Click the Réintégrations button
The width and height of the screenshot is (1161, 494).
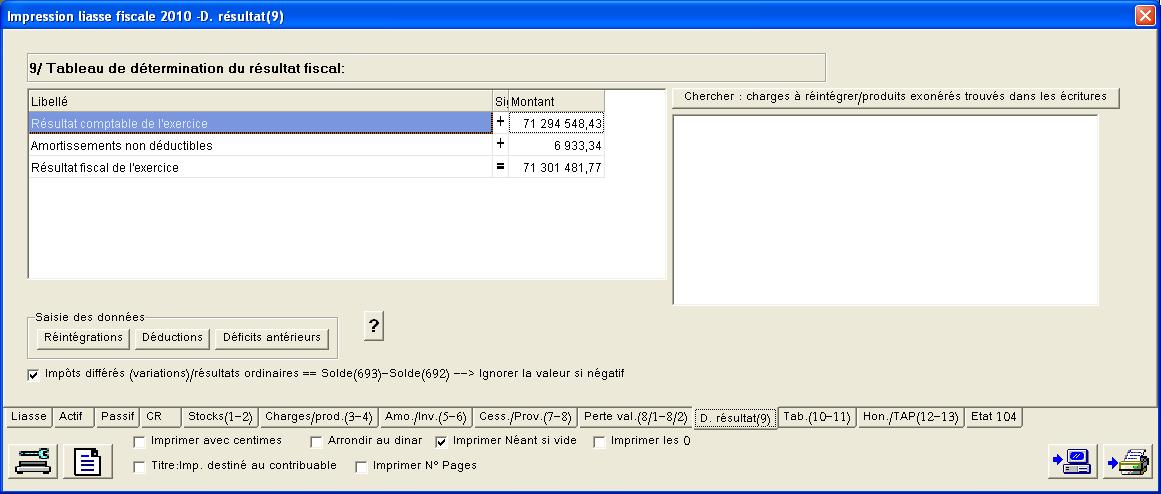[83, 338]
